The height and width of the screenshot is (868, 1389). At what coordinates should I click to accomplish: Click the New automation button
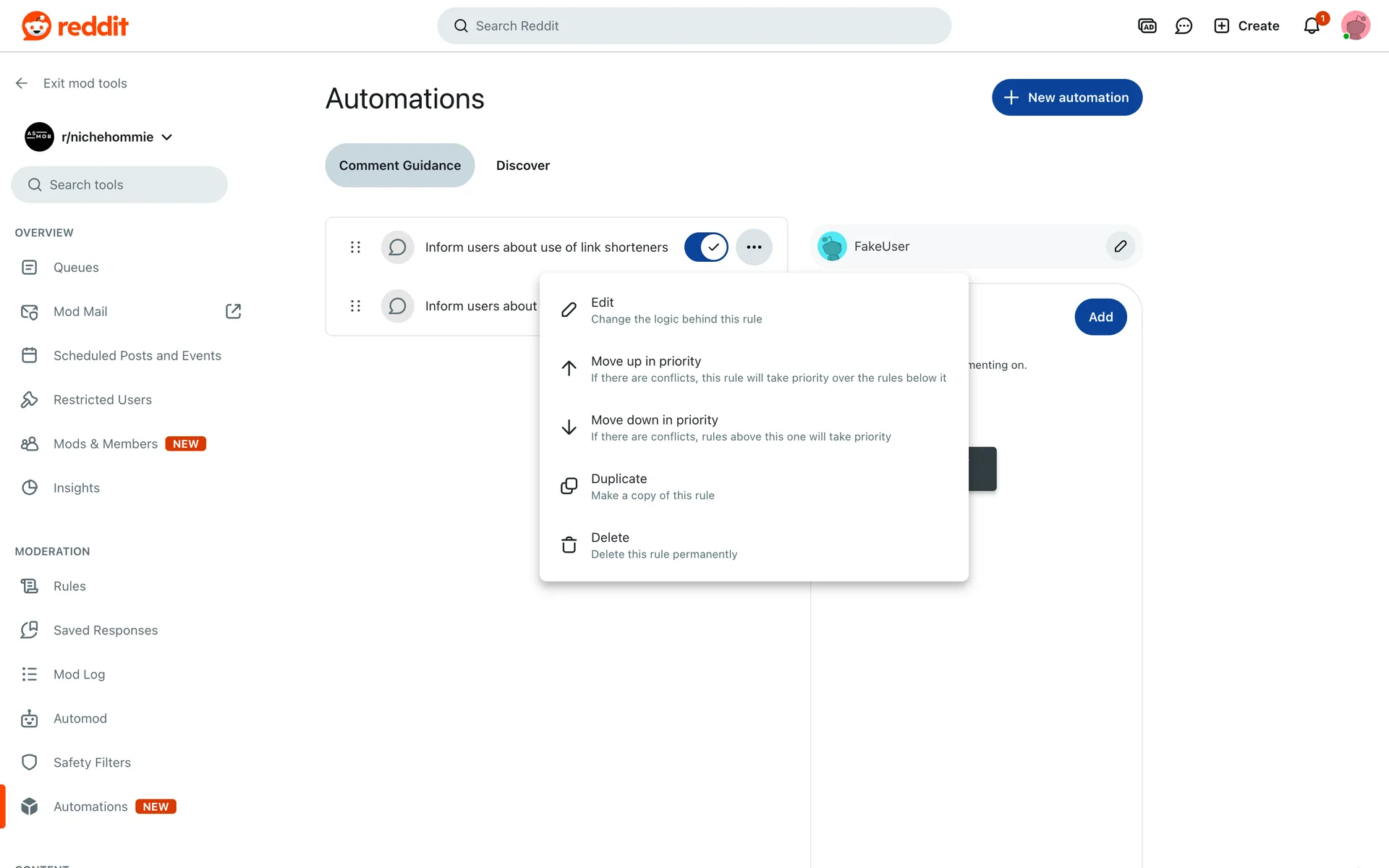1066,98
